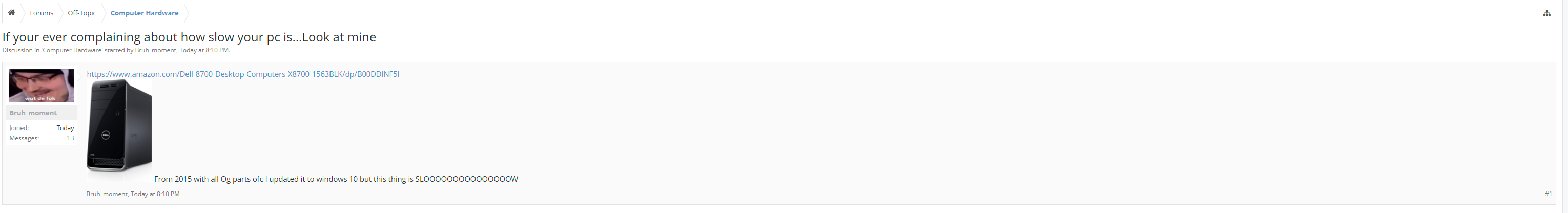Image resolution: width=1568 pixels, height=213 pixels.
Task: Open Bruh_moment's avatar image
Action: [x=42, y=85]
